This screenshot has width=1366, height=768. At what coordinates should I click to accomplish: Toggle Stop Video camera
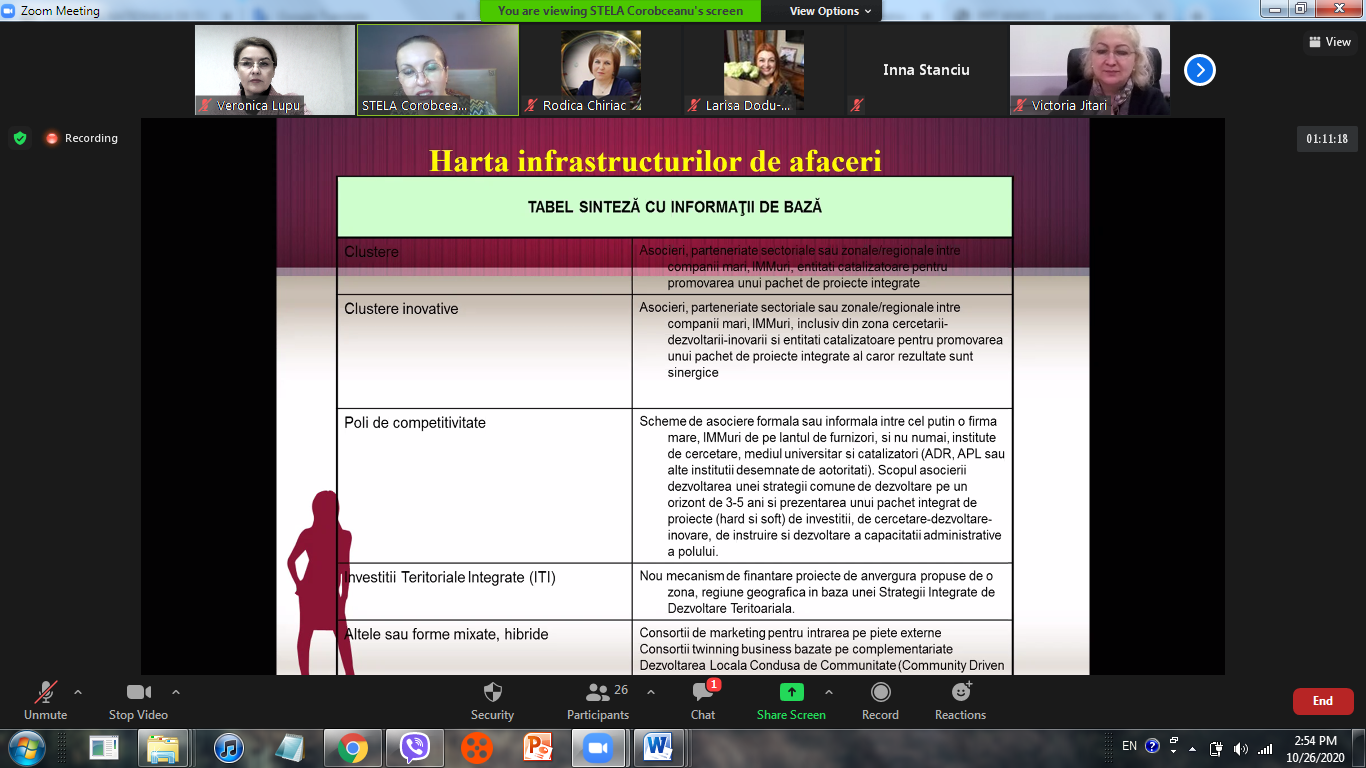click(138, 692)
